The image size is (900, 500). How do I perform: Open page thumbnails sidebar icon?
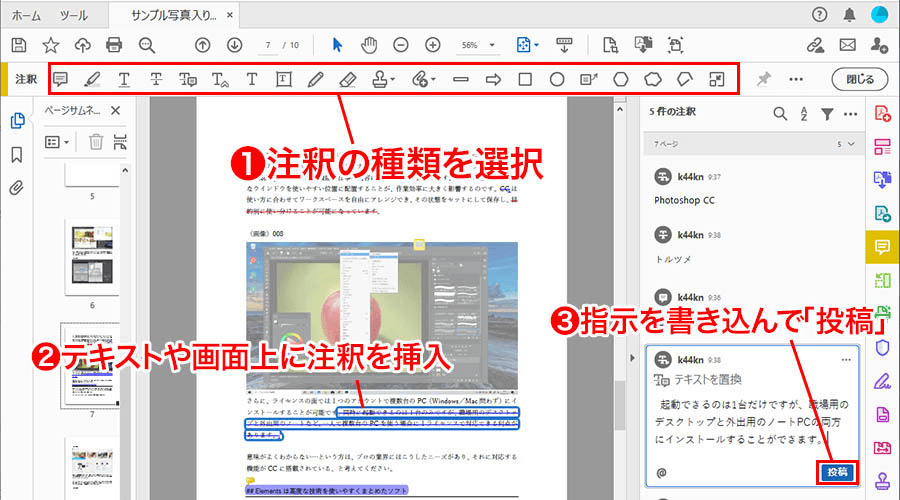point(17,121)
